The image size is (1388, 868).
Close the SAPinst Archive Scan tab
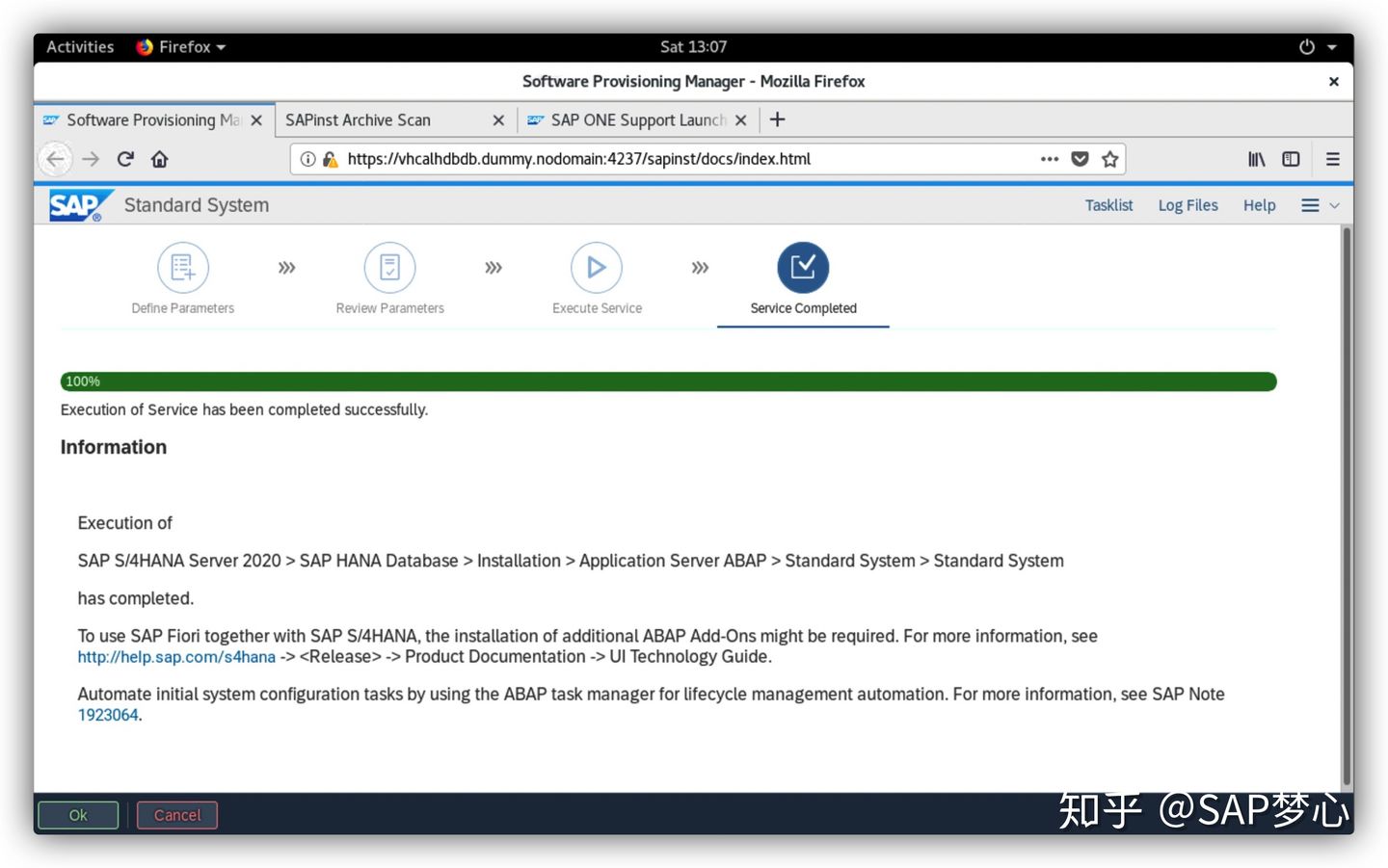498,120
